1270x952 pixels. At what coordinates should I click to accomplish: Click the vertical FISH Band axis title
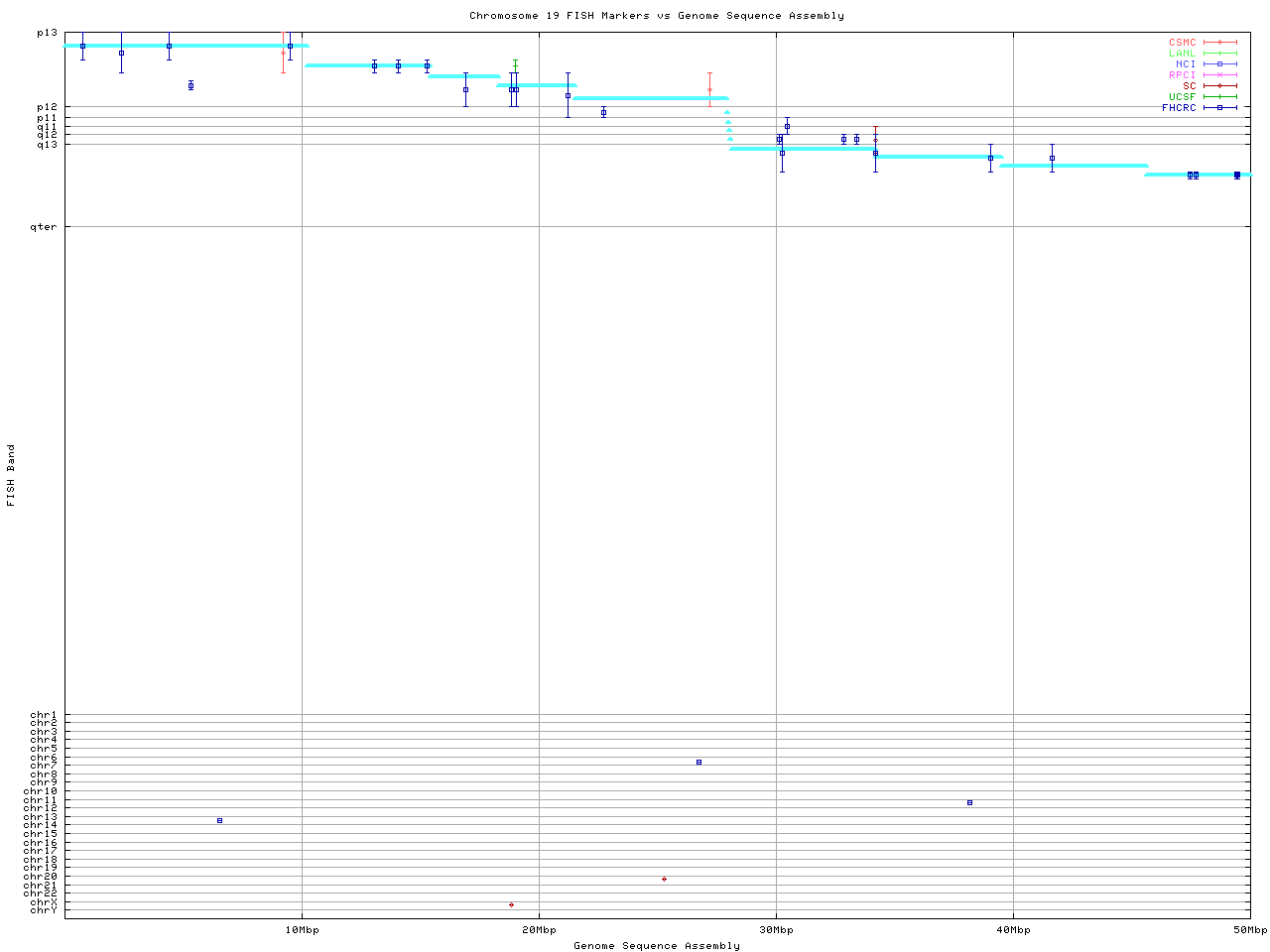click(11, 475)
